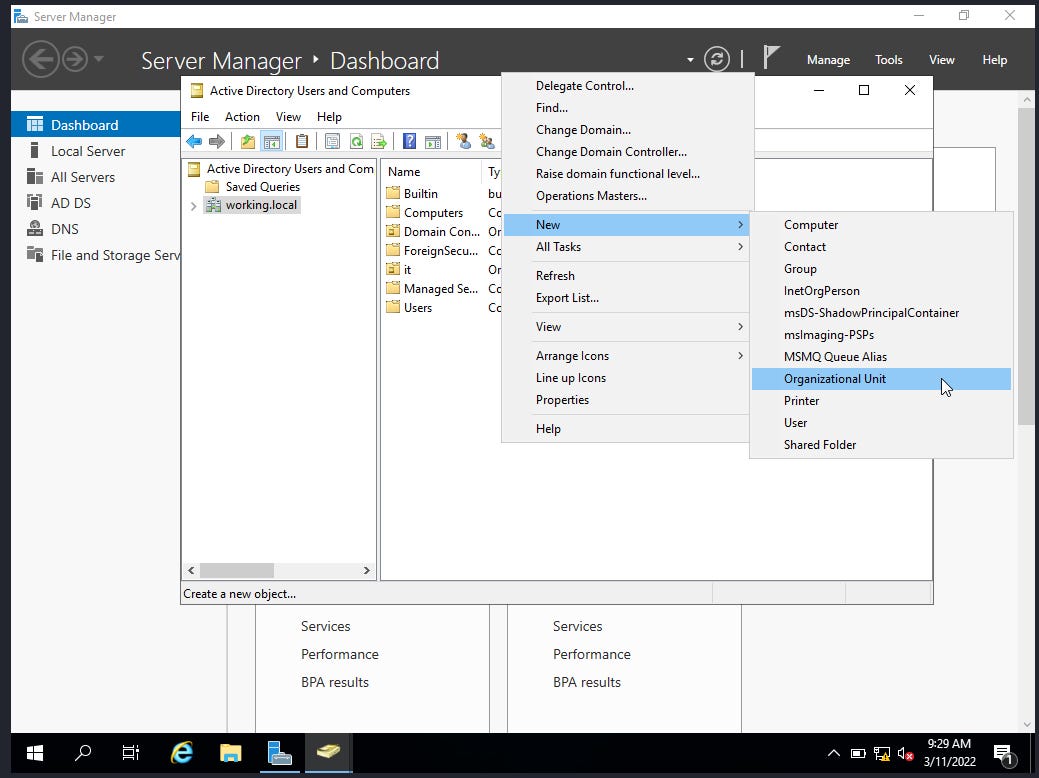This screenshot has height=778, width=1039.
Task: Open Internet Explorer from the taskbar
Action: [x=182, y=753]
